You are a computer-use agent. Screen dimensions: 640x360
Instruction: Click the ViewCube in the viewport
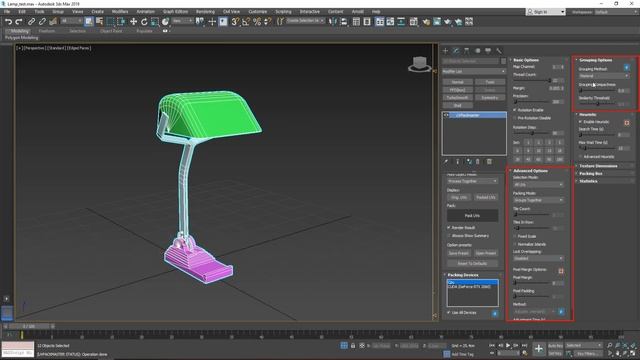420,64
